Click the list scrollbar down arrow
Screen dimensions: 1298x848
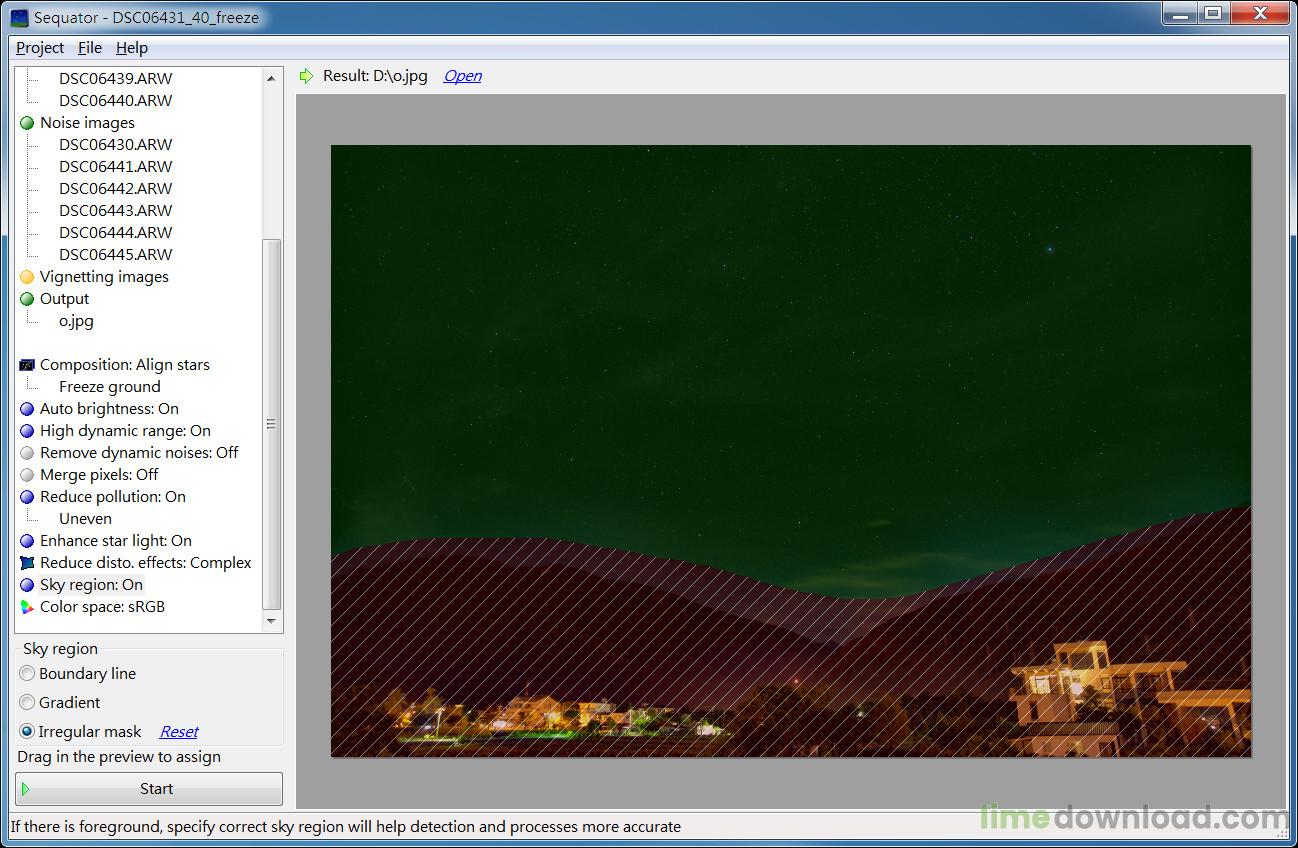pos(271,621)
